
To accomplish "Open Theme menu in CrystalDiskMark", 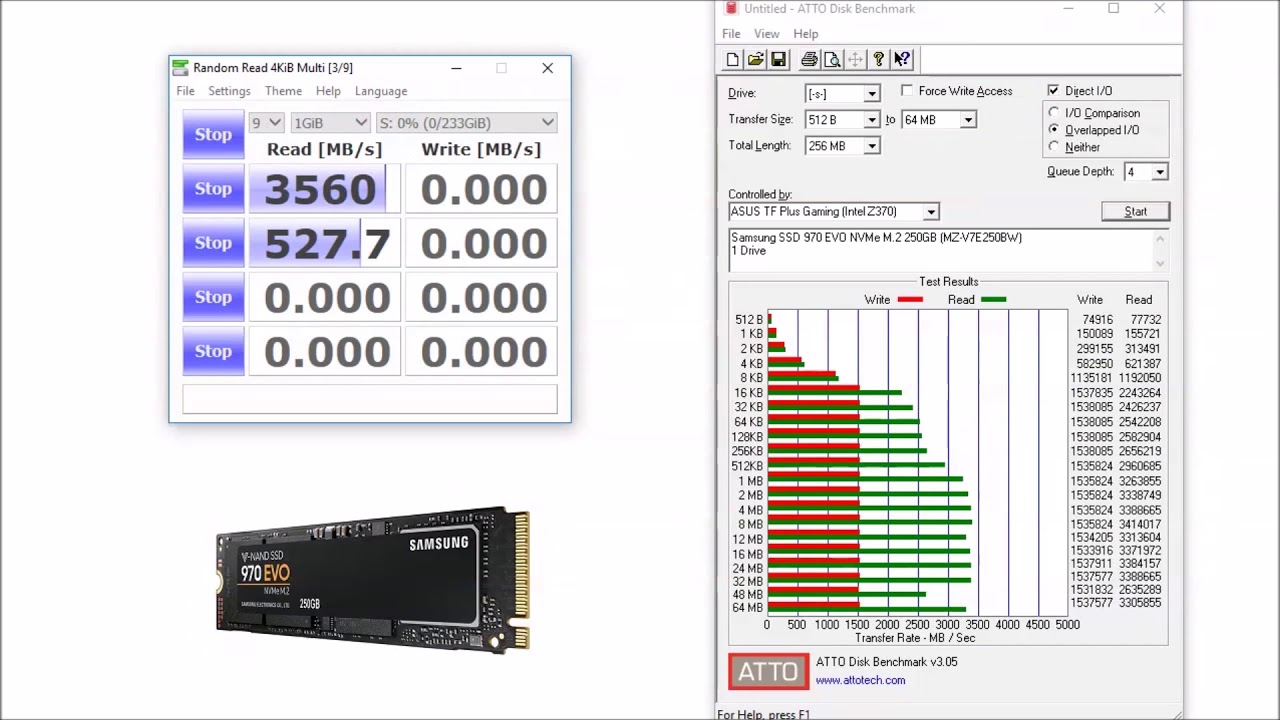I will point(283,91).
